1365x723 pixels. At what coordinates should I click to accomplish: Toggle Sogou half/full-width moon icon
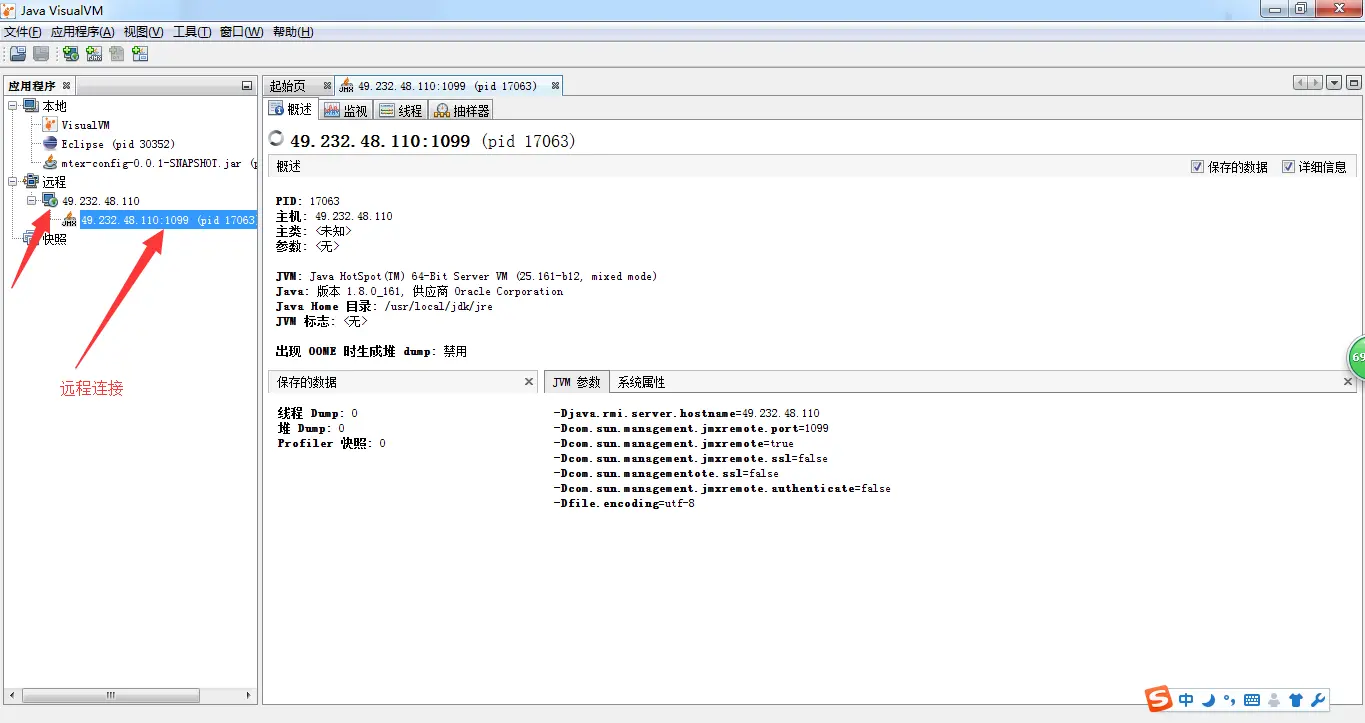(1208, 699)
